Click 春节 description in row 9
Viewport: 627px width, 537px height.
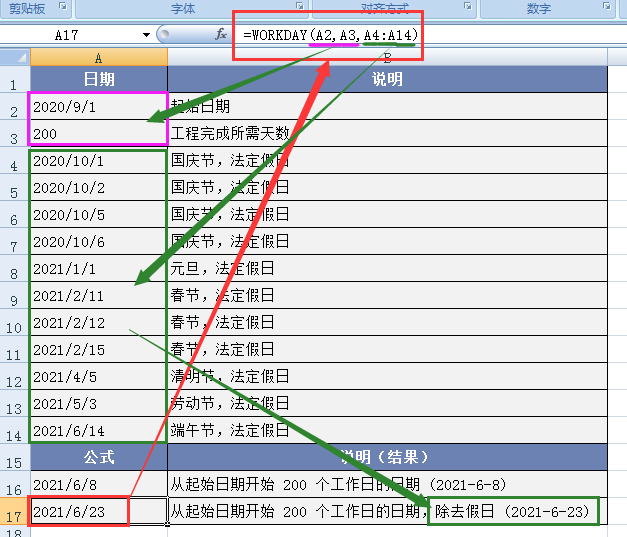coord(387,295)
